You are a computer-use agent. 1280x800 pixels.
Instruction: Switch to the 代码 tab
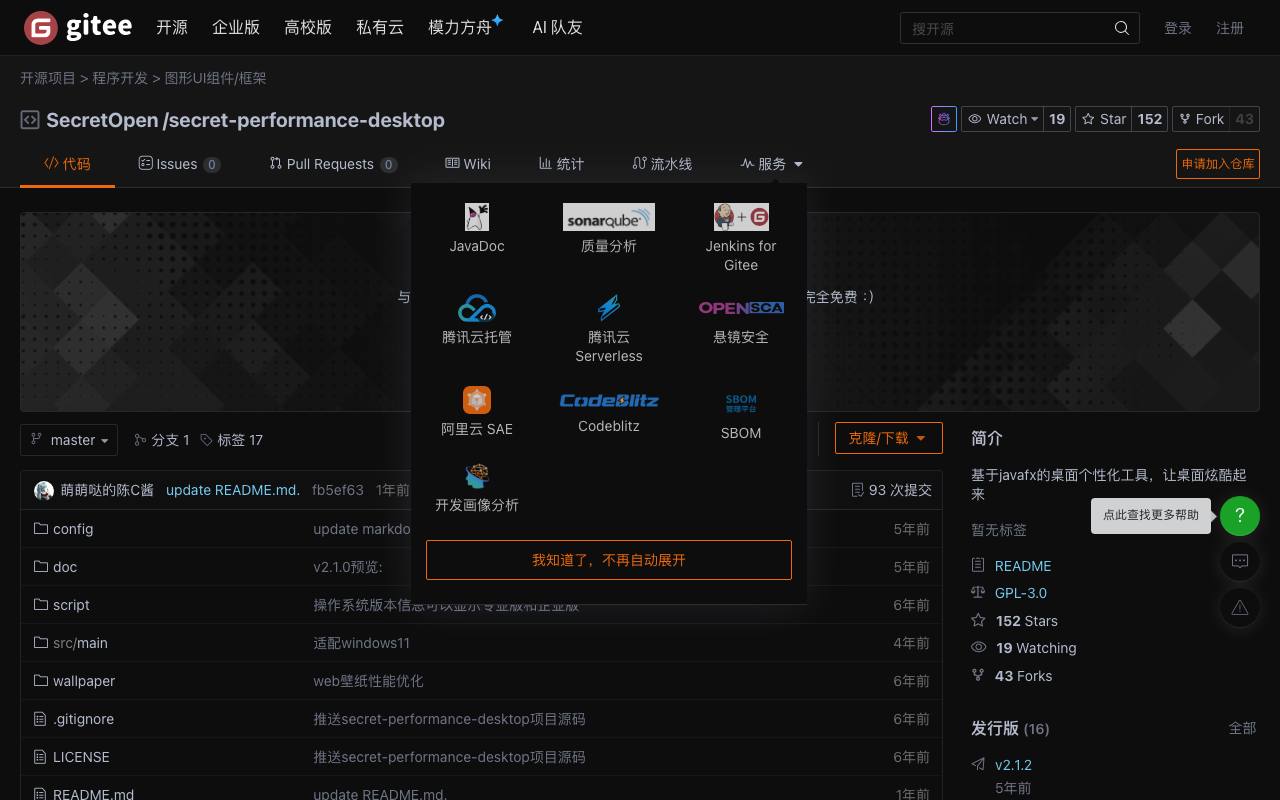(67, 164)
